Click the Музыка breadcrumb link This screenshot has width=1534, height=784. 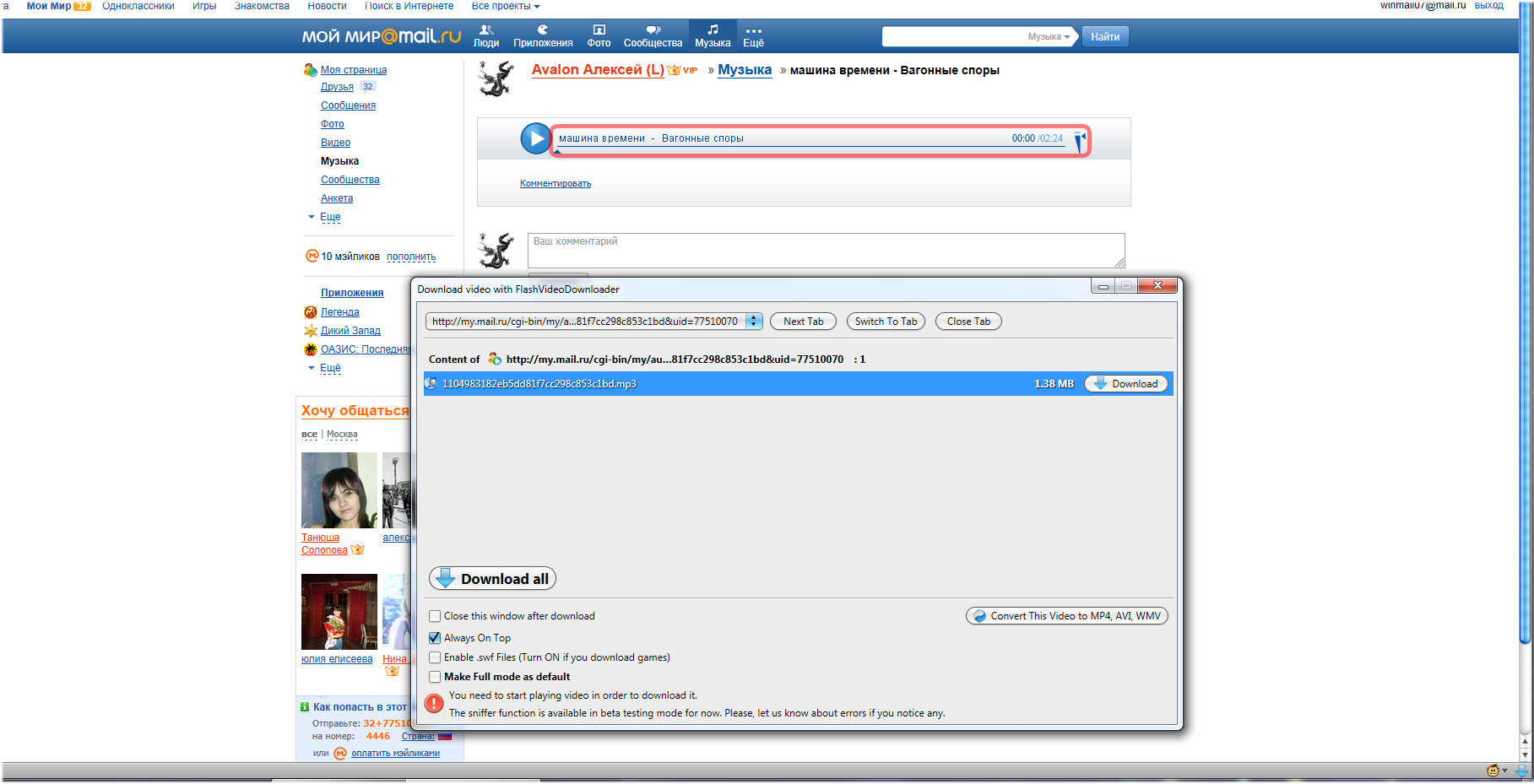pyautogui.click(x=745, y=70)
